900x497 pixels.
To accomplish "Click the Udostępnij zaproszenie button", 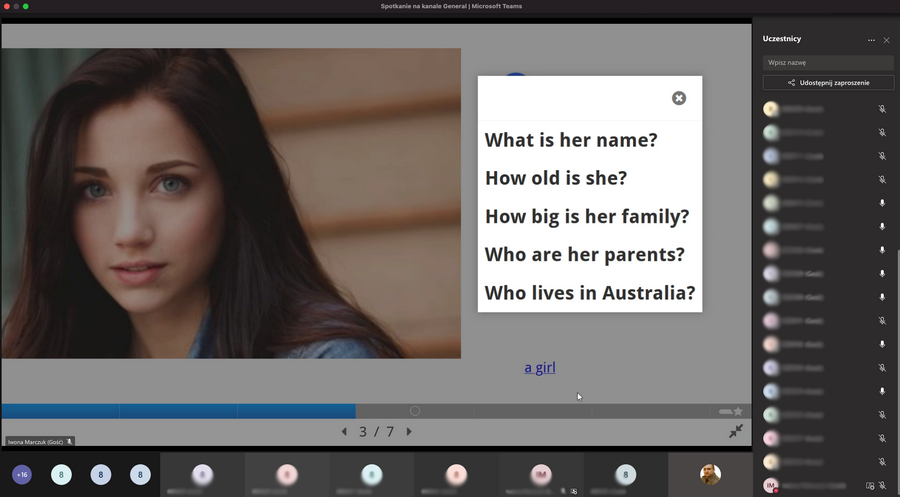I will 828,83.
